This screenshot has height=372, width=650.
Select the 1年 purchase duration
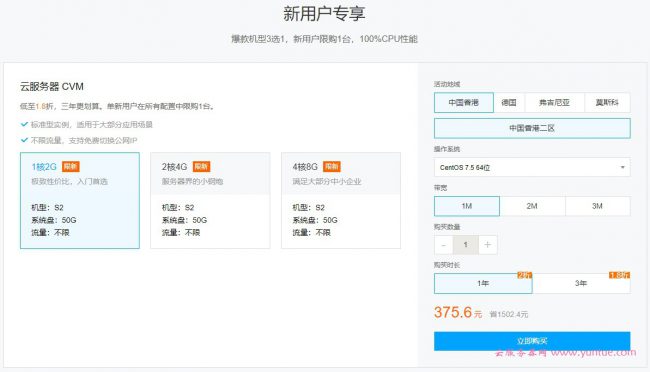click(483, 283)
